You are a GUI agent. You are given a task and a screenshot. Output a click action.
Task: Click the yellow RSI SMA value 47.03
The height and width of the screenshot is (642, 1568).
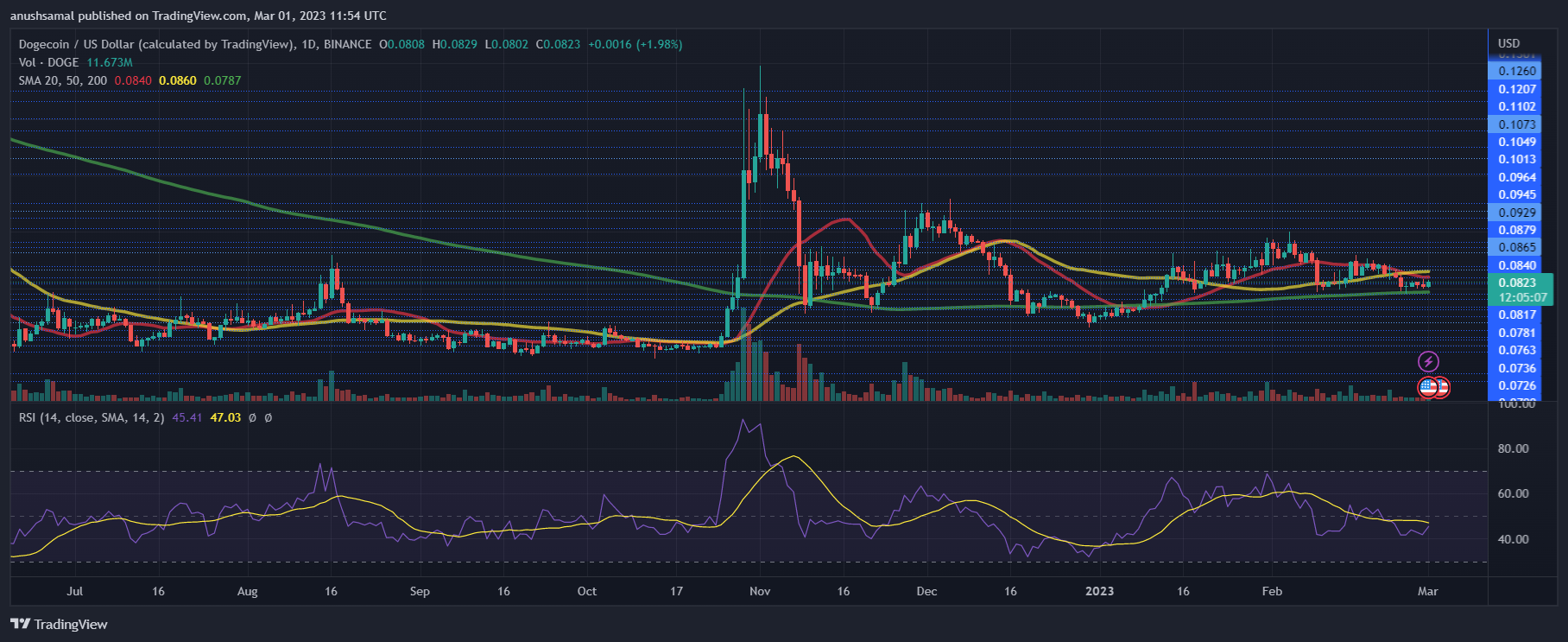225,417
